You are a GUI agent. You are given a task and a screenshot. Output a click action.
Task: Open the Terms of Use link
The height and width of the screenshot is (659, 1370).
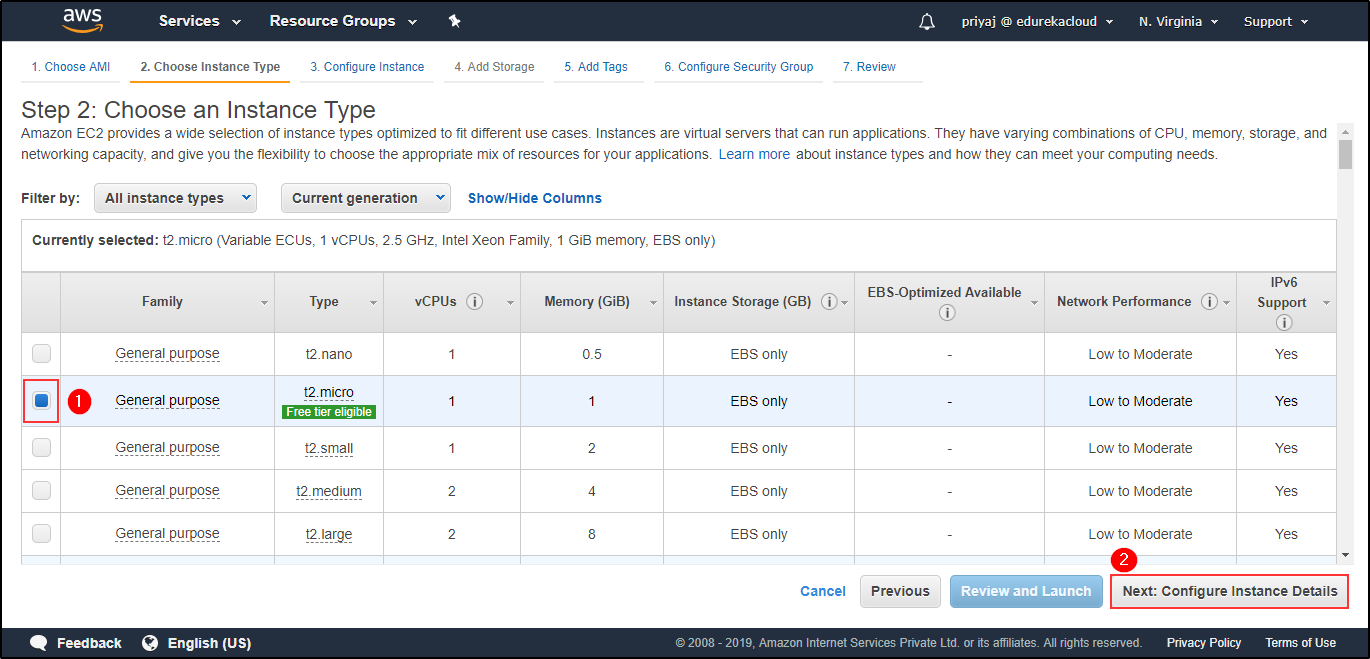click(1300, 643)
